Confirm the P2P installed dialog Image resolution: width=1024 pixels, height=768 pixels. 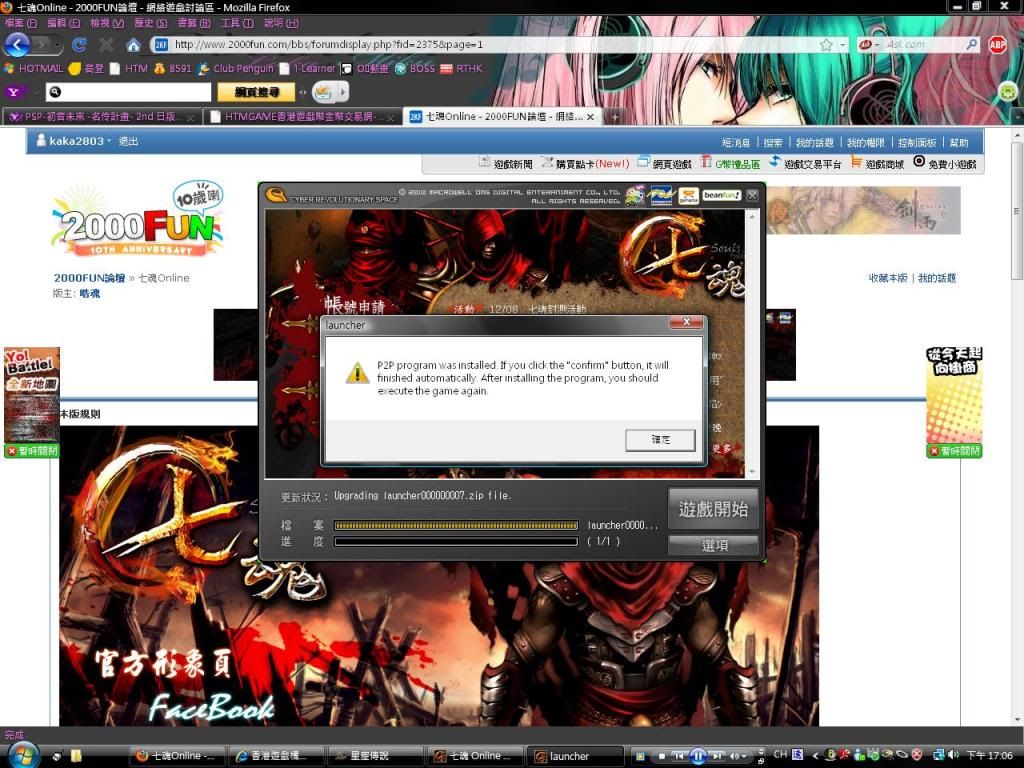point(659,440)
